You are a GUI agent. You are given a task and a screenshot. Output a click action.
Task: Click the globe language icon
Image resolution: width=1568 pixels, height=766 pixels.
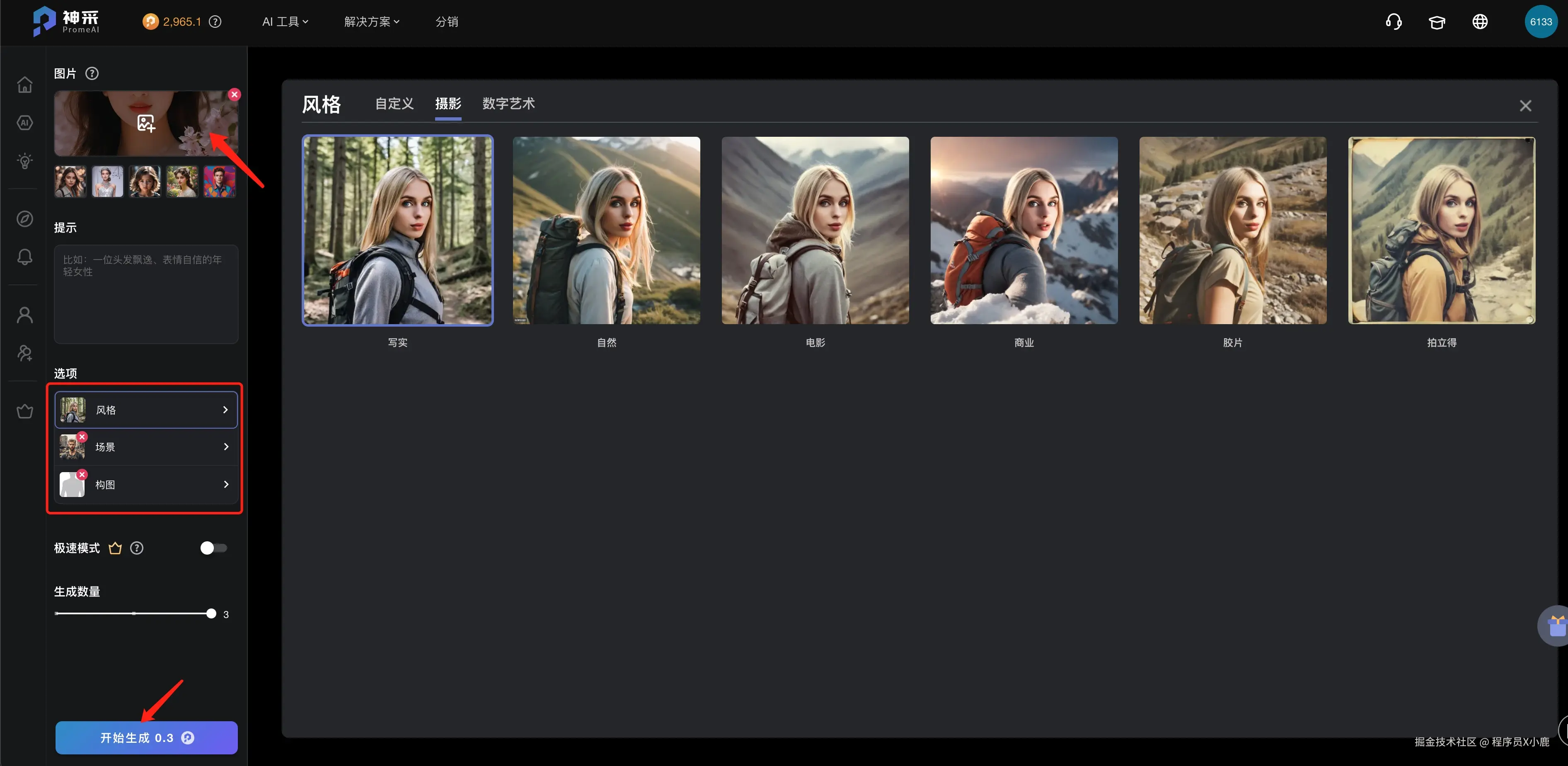[1480, 22]
